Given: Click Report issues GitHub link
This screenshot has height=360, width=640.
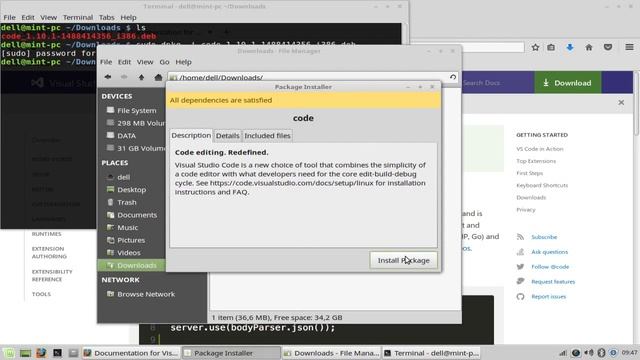Looking at the screenshot, I should (x=549, y=297).
